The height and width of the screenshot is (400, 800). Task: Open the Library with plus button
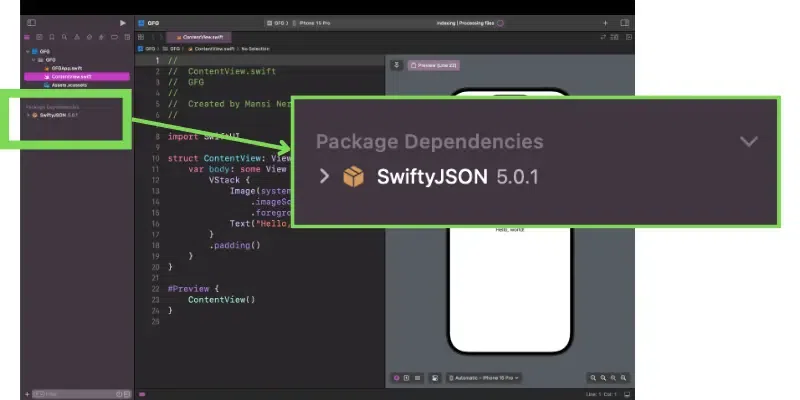point(606,23)
